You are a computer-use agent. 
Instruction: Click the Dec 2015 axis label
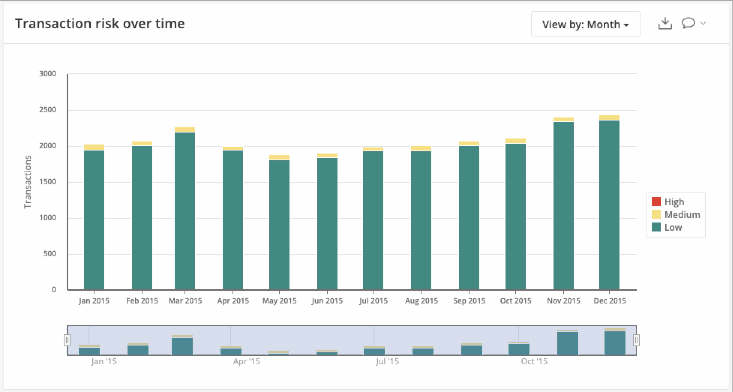click(610, 301)
